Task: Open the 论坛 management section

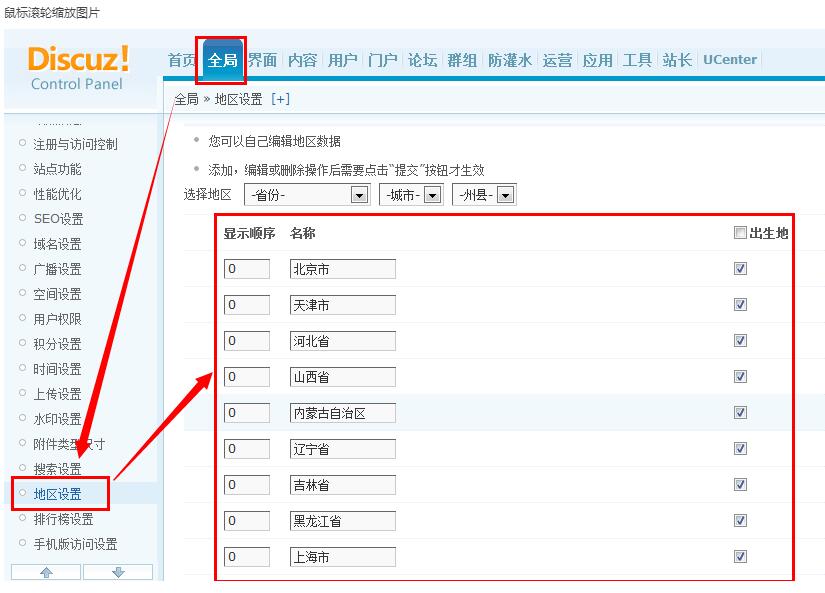Action: (422, 59)
